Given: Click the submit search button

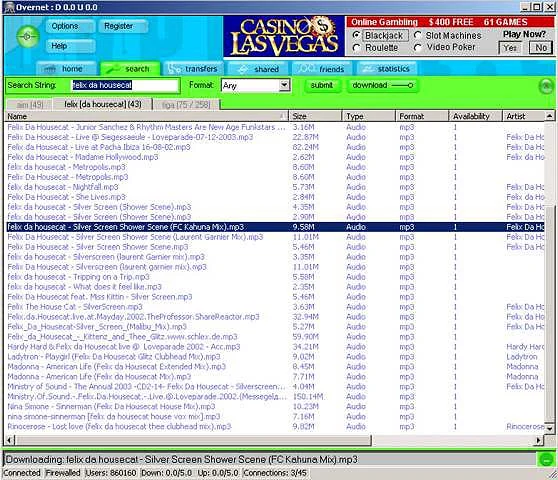Looking at the screenshot, I should pos(322,85).
